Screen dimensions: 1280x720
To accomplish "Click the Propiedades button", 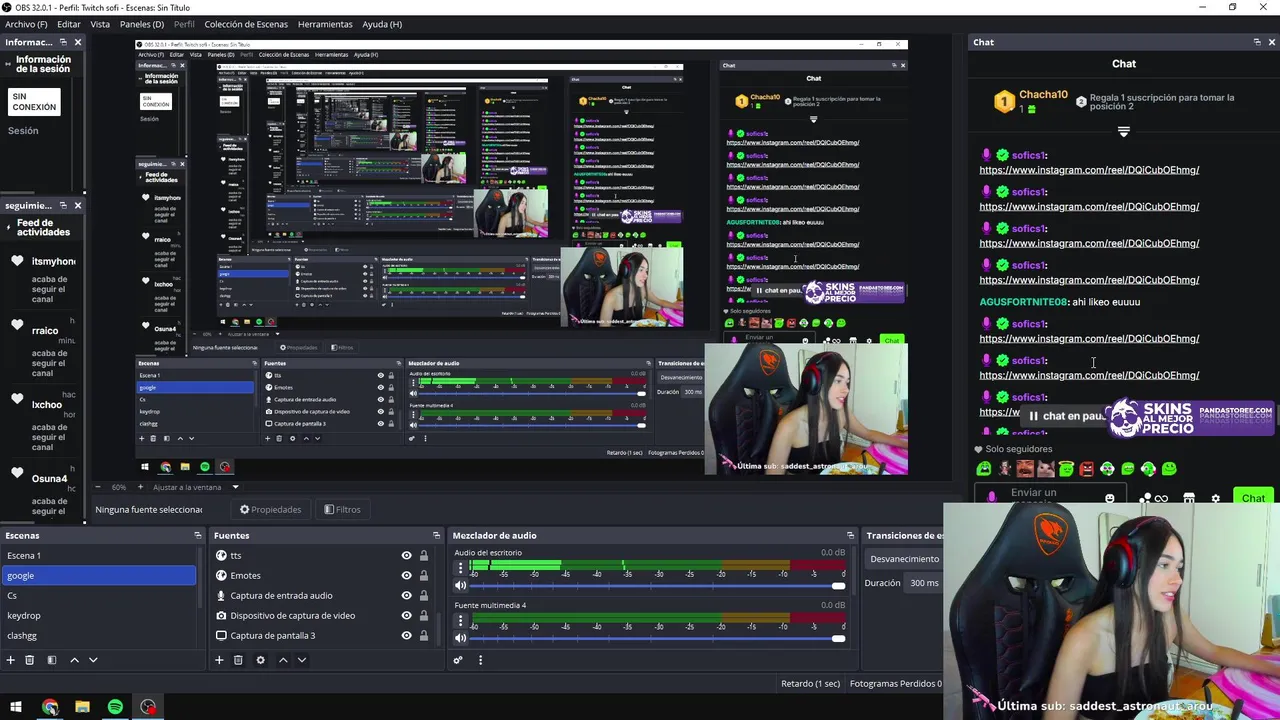I will coord(270,509).
